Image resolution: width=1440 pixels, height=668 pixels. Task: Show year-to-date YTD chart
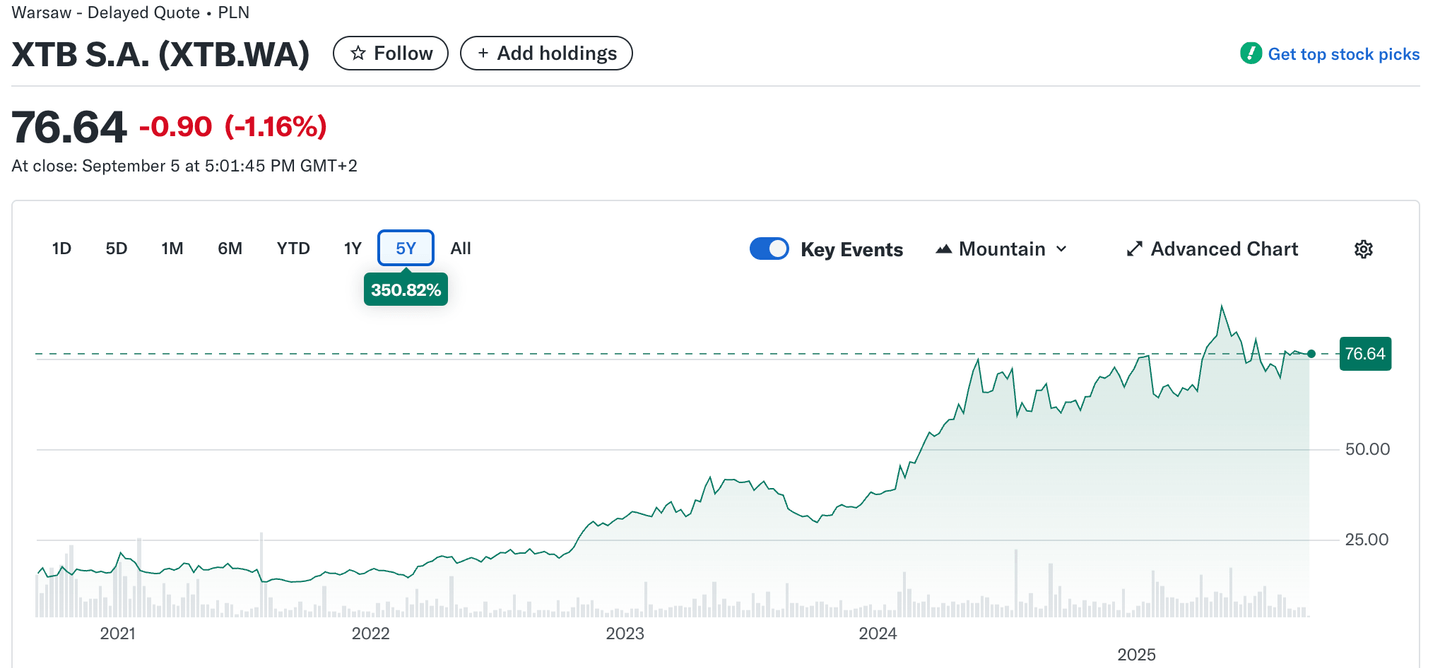293,249
